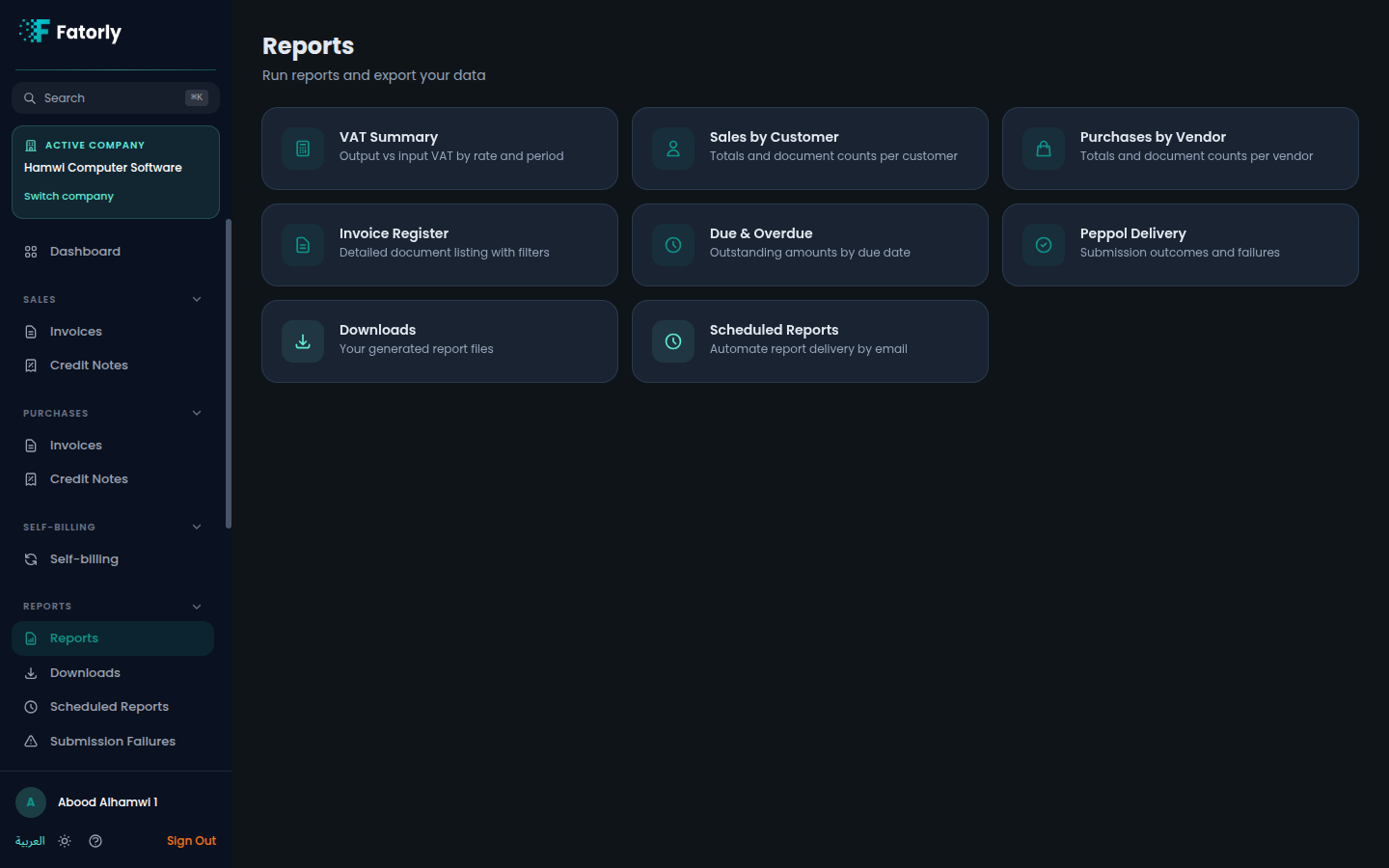Image resolution: width=1389 pixels, height=868 pixels.
Task: Click the Submission Failures warning triangle icon
Action: 31,742
